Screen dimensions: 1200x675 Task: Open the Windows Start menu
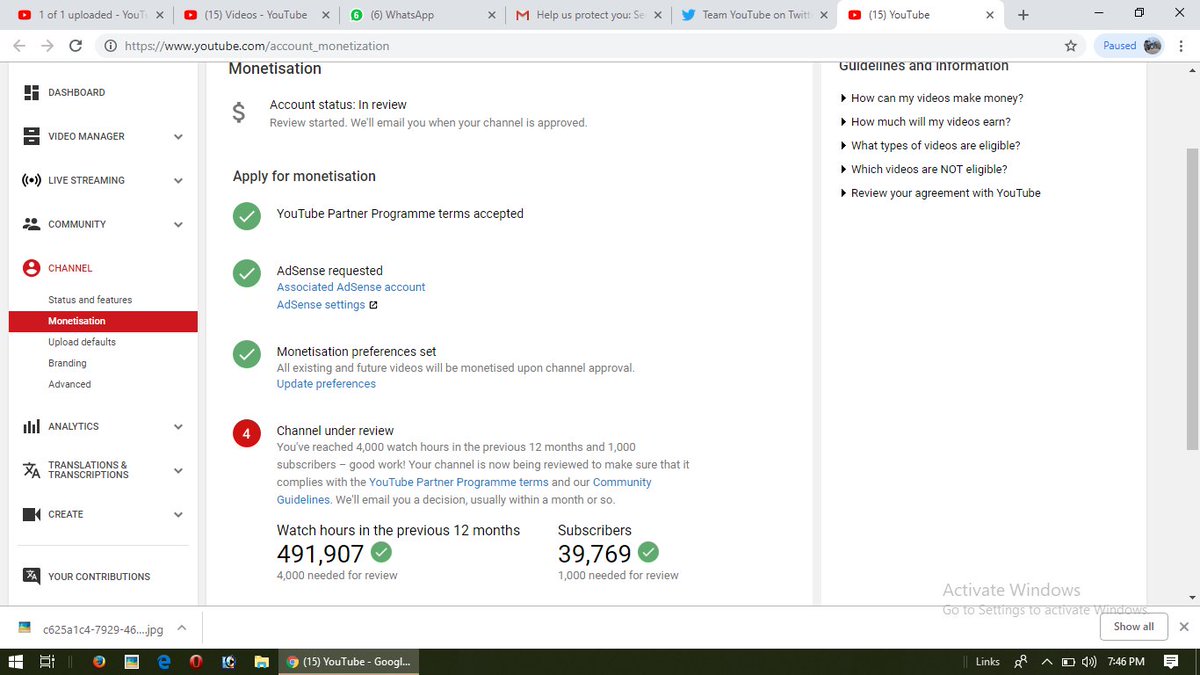(15, 661)
